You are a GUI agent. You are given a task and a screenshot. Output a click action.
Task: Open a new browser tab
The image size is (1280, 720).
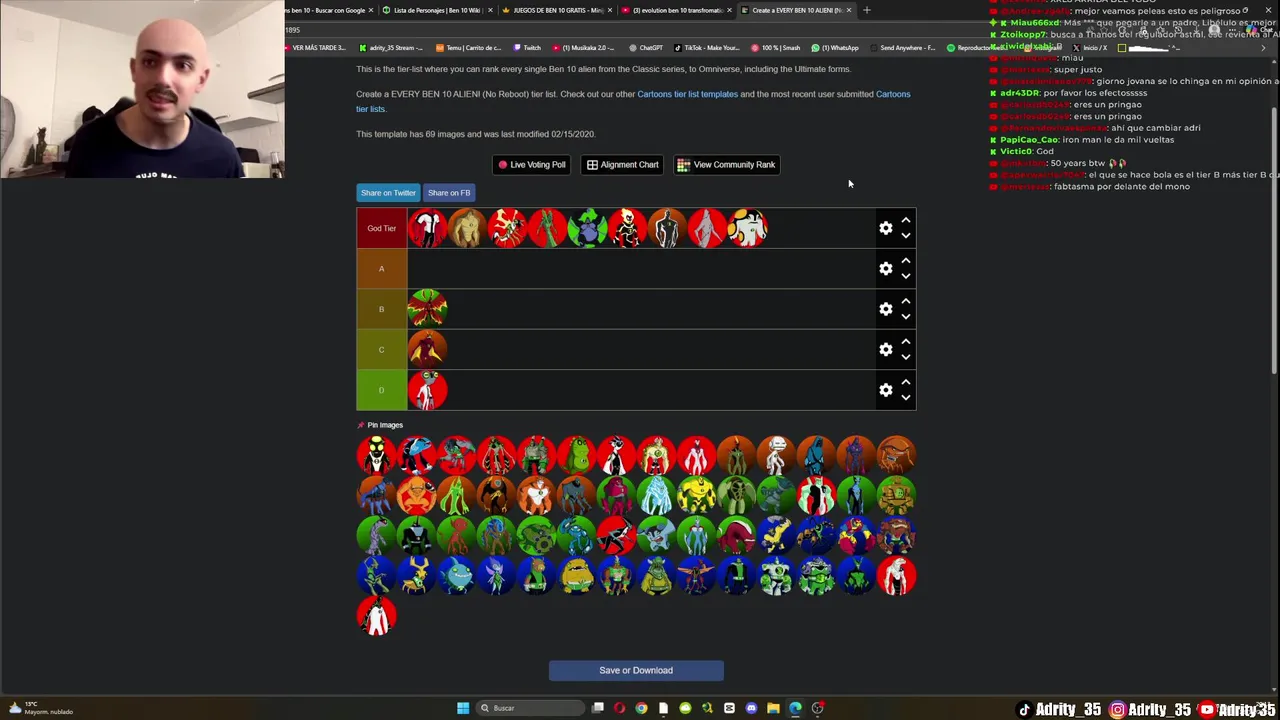[x=866, y=10]
